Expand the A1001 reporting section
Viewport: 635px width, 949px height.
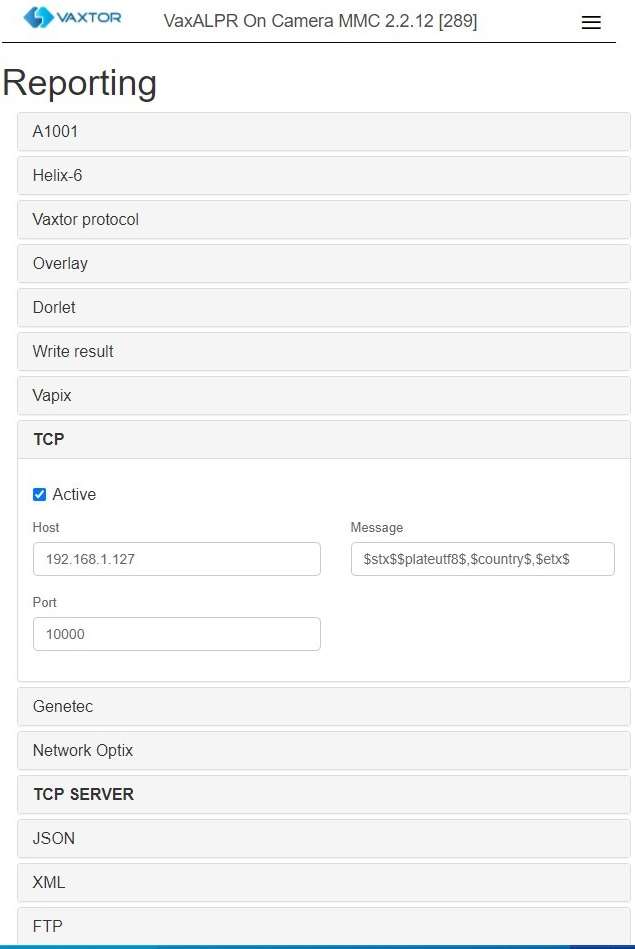[x=317, y=131]
